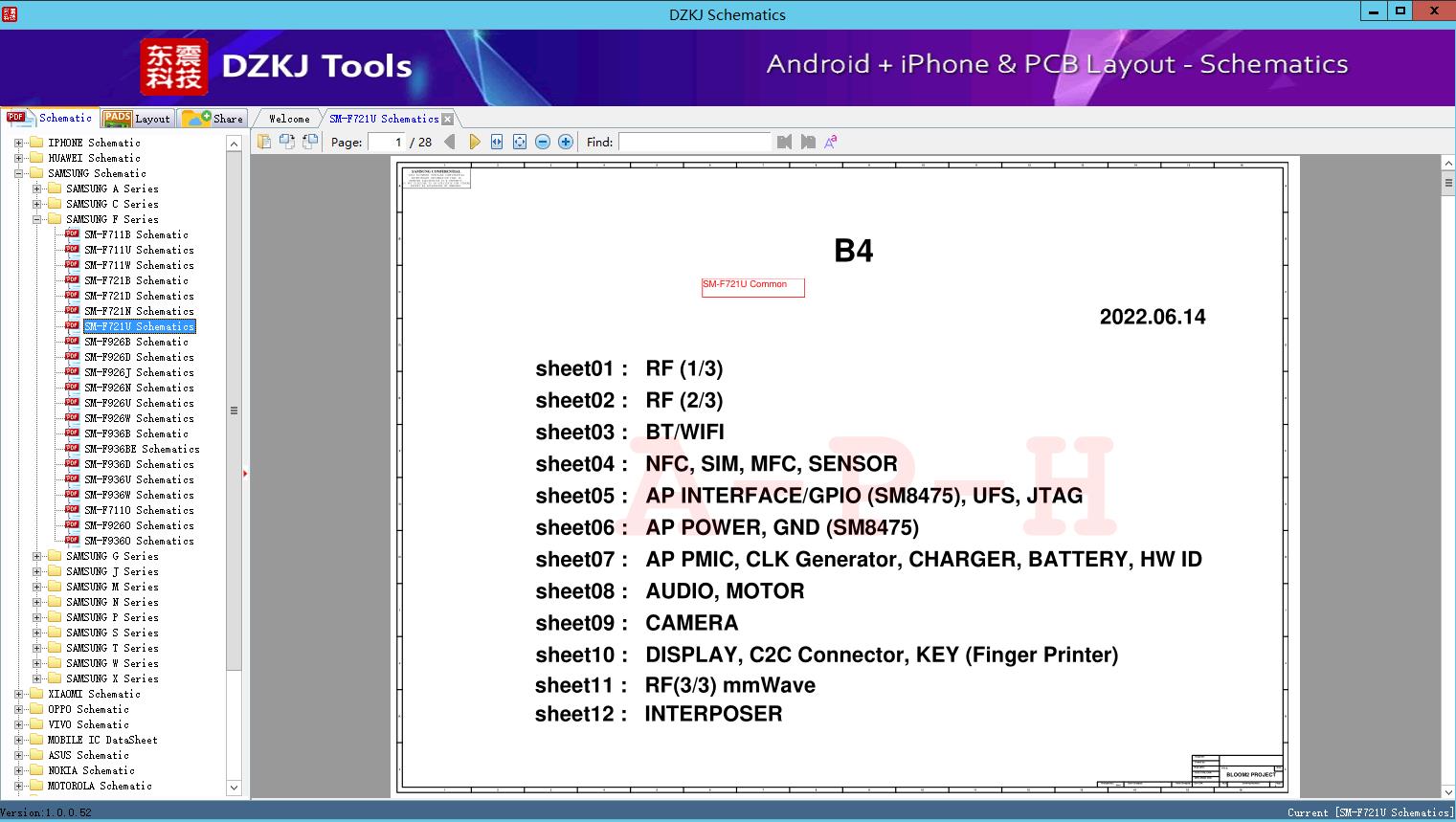Click the red side panel collapse arrow
The width and height of the screenshot is (1456, 822).
coord(245,473)
